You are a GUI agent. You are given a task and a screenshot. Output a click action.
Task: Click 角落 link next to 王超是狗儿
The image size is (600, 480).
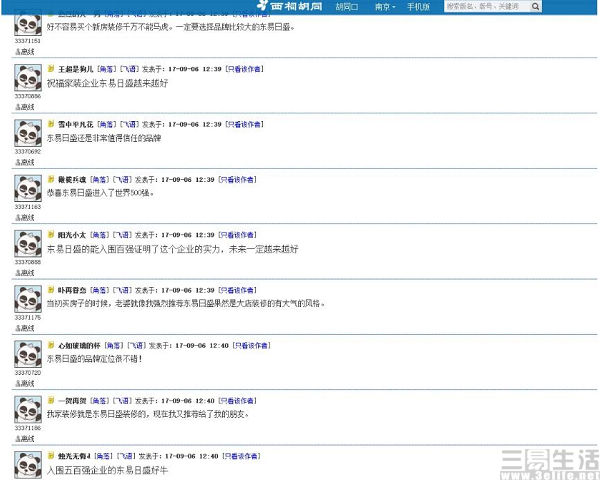[106, 69]
